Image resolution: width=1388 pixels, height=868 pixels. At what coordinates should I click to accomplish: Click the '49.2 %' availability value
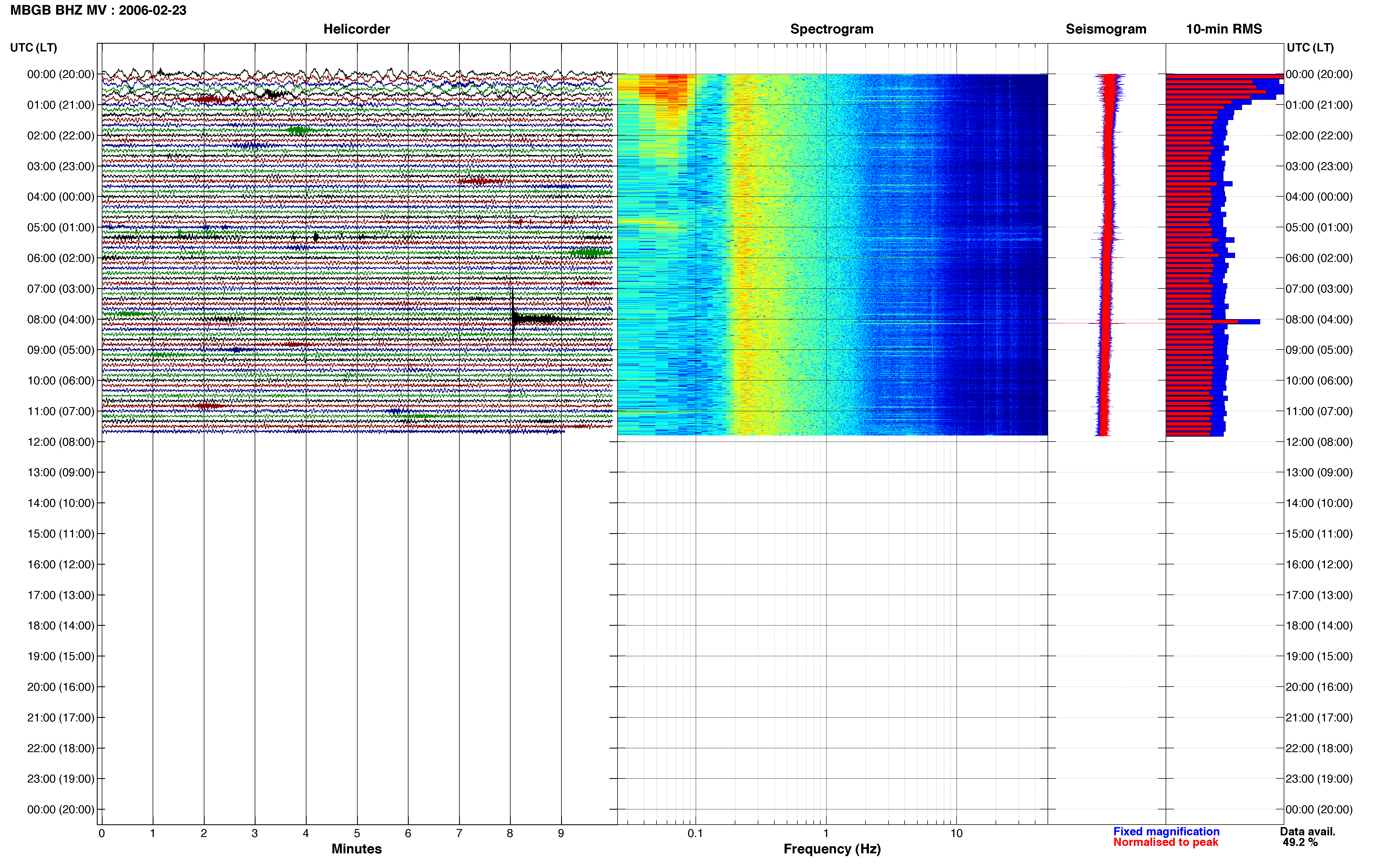[x=1300, y=842]
